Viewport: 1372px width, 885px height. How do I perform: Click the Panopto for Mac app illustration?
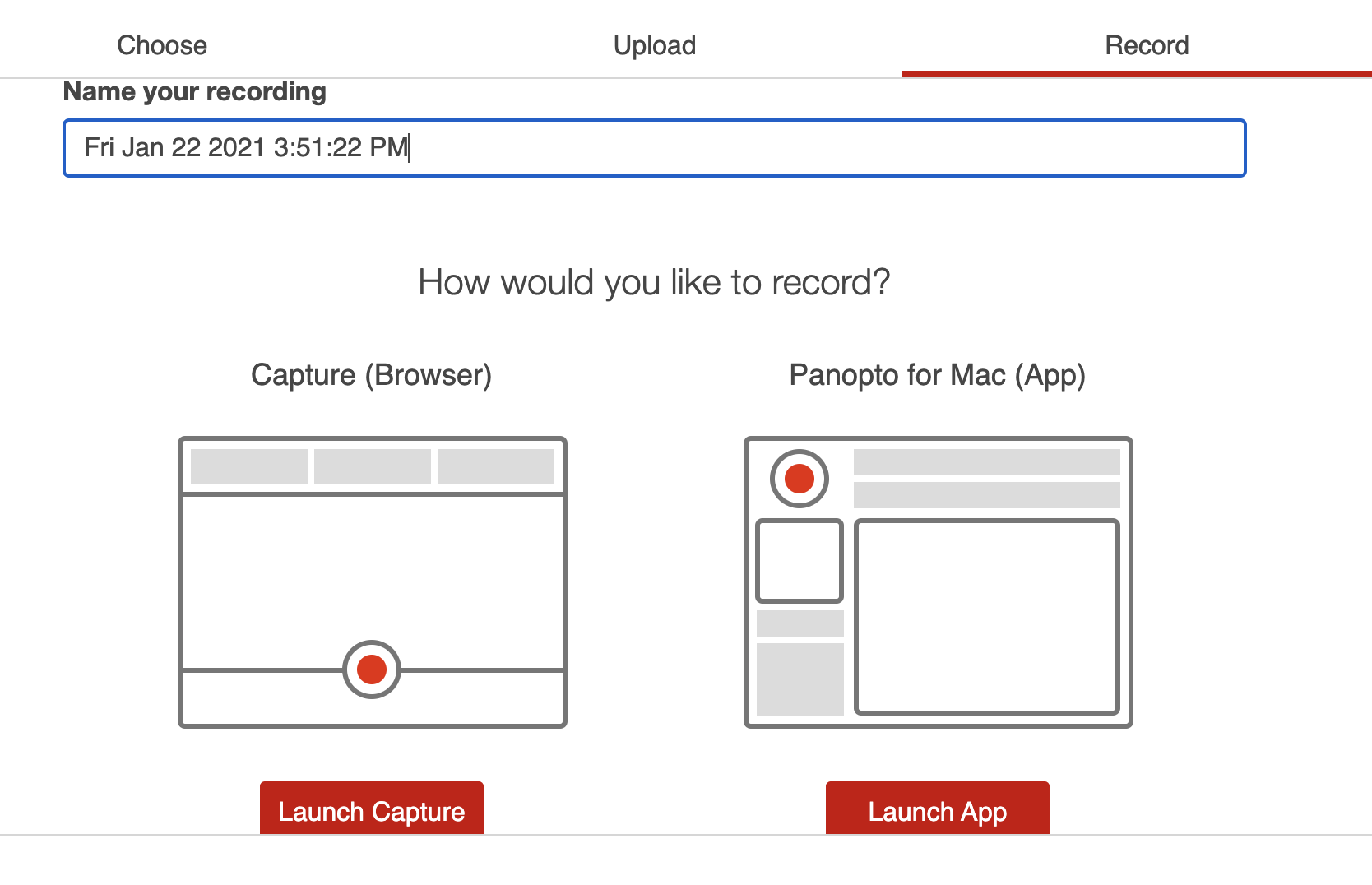coord(939,582)
